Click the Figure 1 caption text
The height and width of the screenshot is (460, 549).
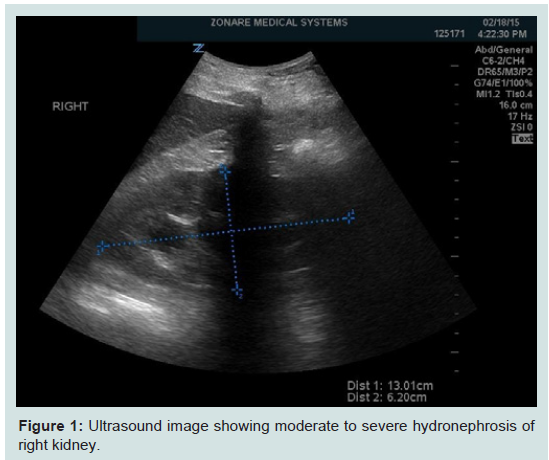tap(277, 435)
